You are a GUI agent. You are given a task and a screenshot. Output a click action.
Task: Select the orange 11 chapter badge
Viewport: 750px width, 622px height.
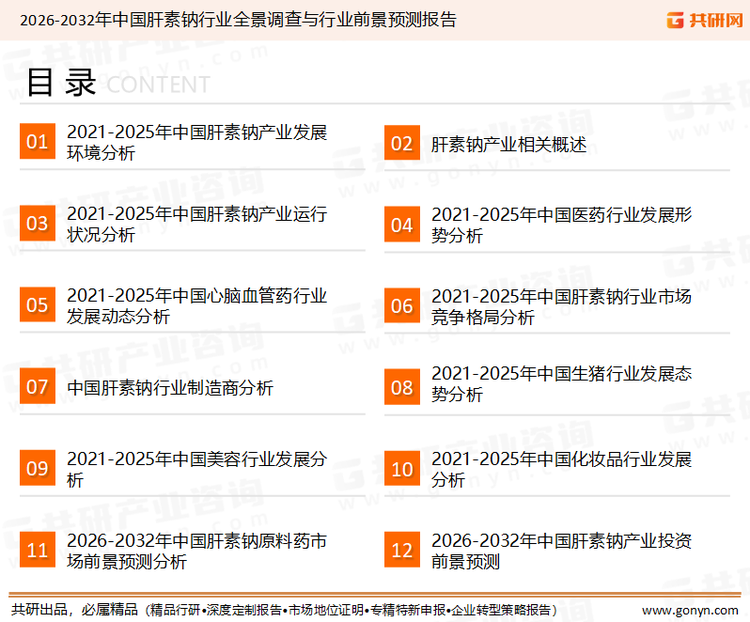37,549
